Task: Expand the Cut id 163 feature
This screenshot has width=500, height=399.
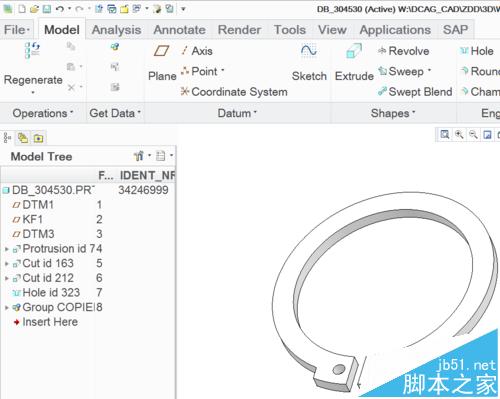Action: pos(7,264)
